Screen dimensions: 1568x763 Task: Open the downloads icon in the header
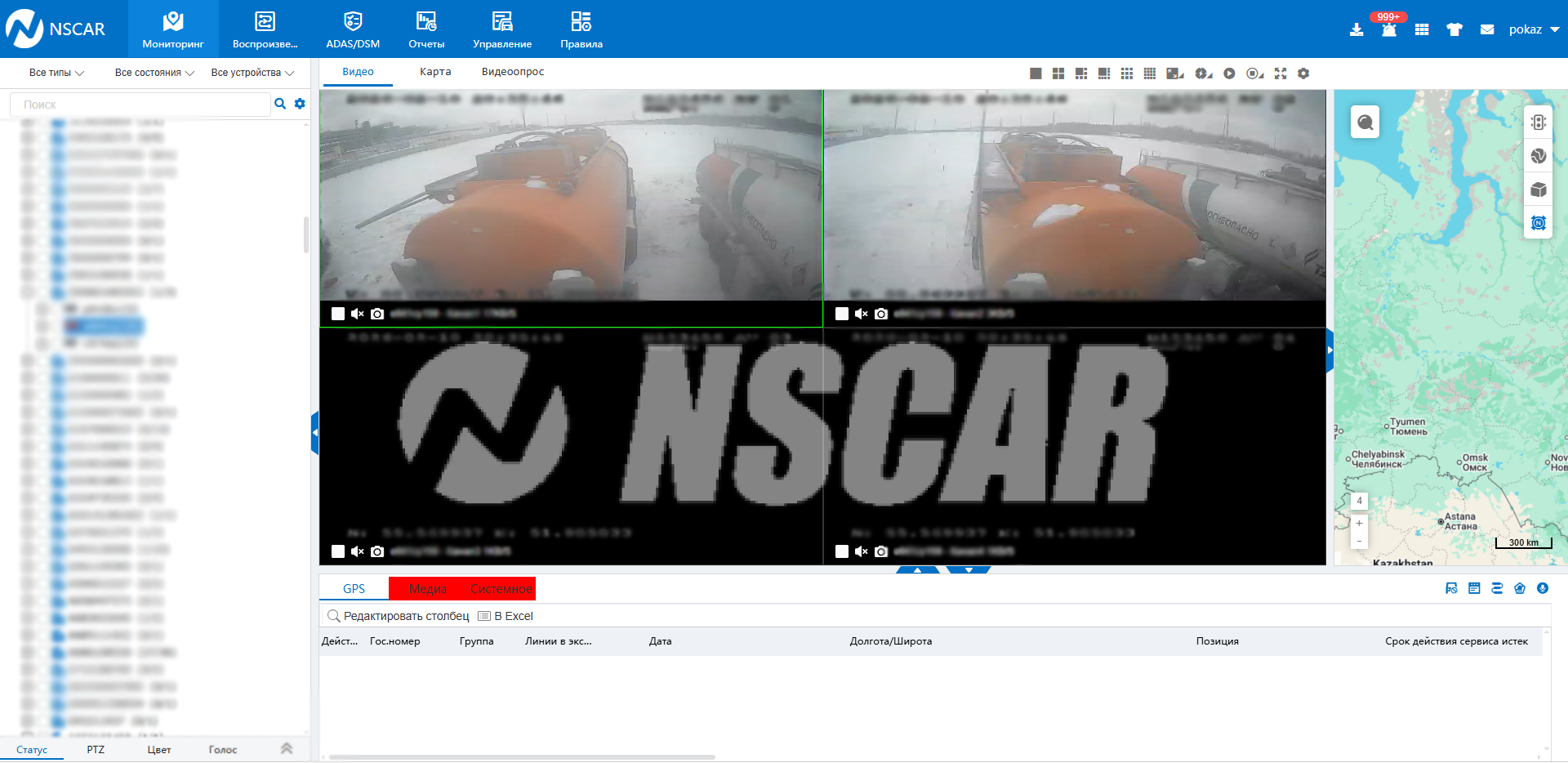tap(1356, 29)
